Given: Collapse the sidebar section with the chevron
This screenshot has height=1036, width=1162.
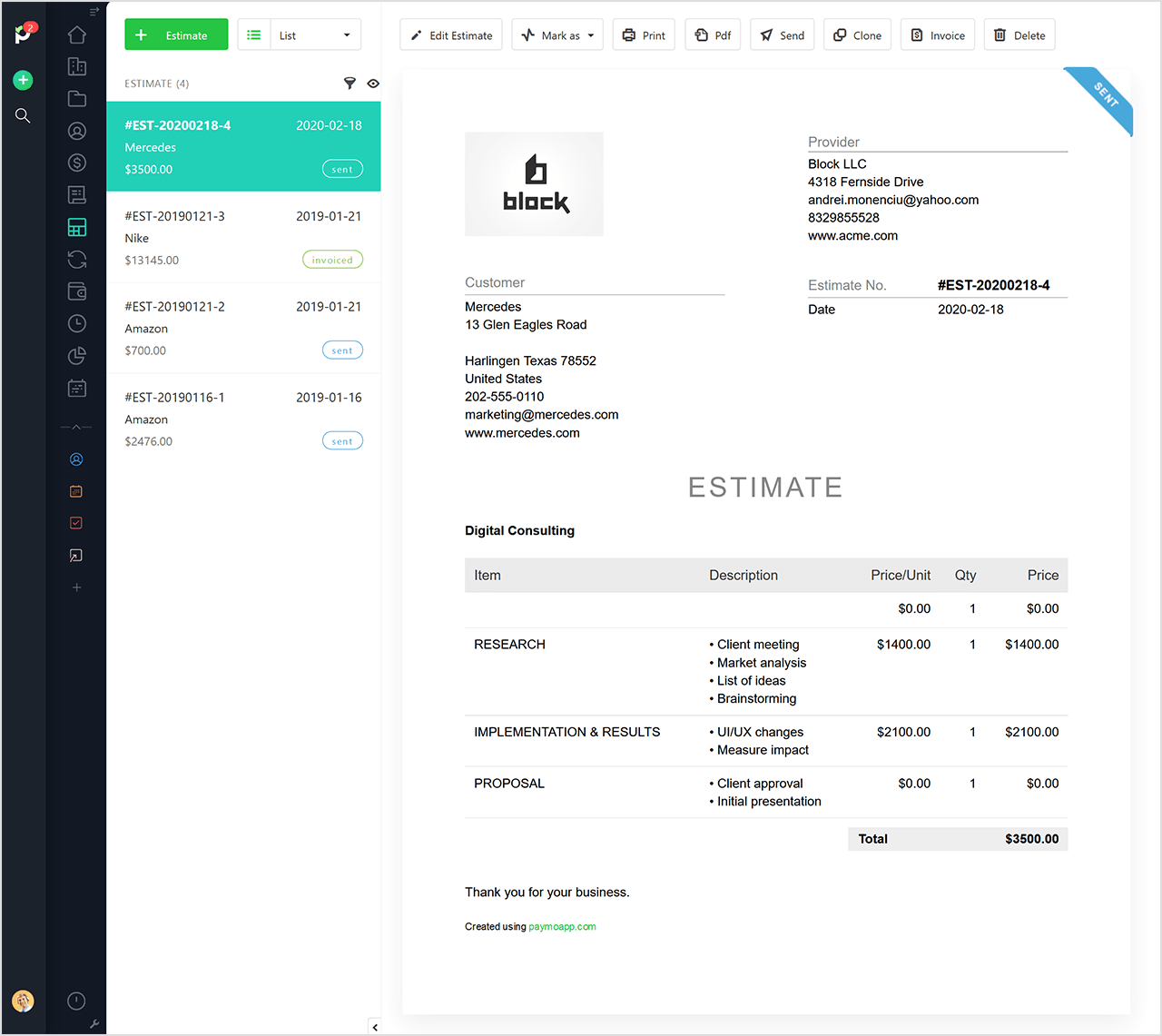Looking at the screenshot, I should [76, 427].
